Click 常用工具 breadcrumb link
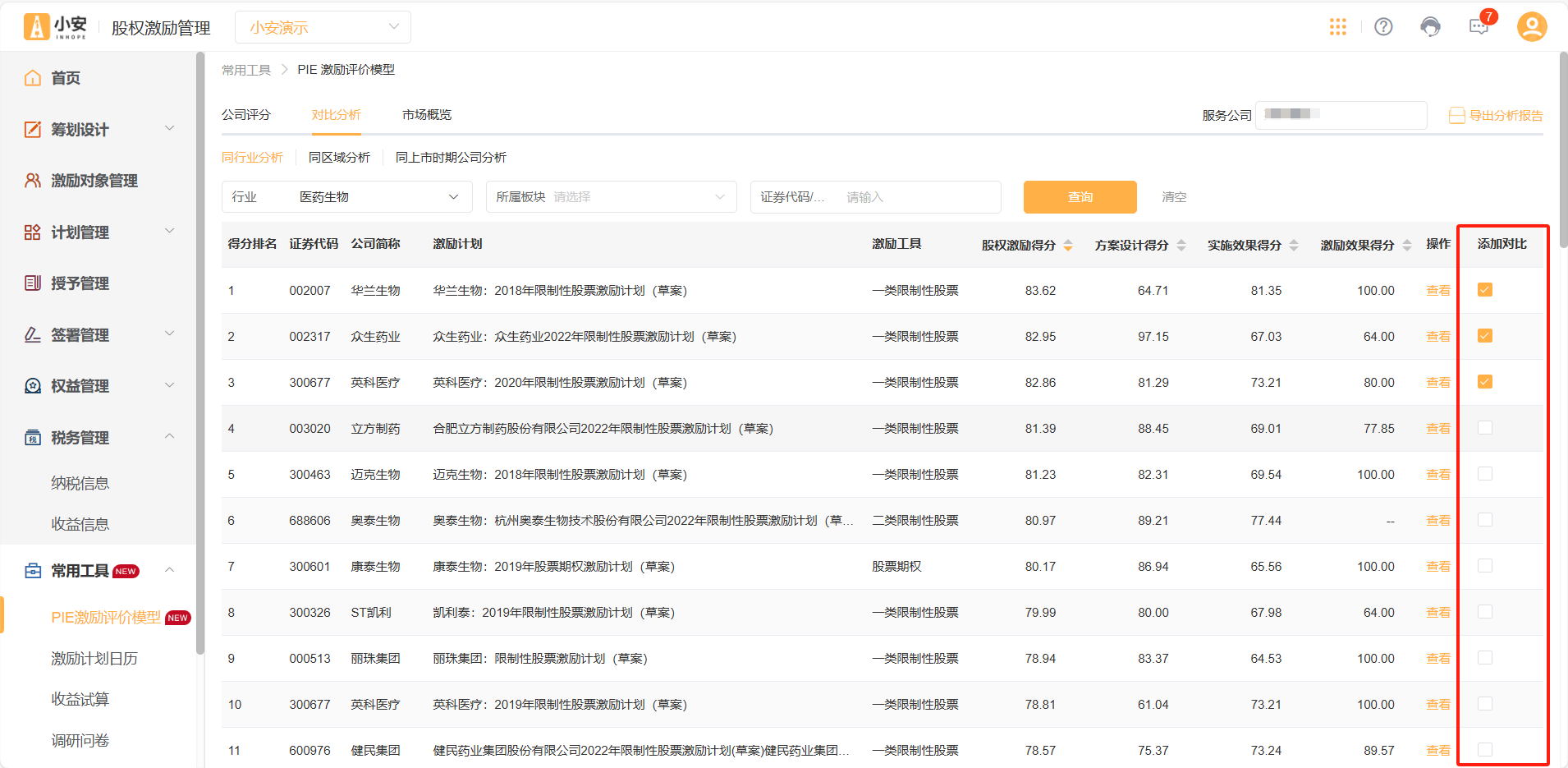1568x768 pixels. pyautogui.click(x=246, y=70)
